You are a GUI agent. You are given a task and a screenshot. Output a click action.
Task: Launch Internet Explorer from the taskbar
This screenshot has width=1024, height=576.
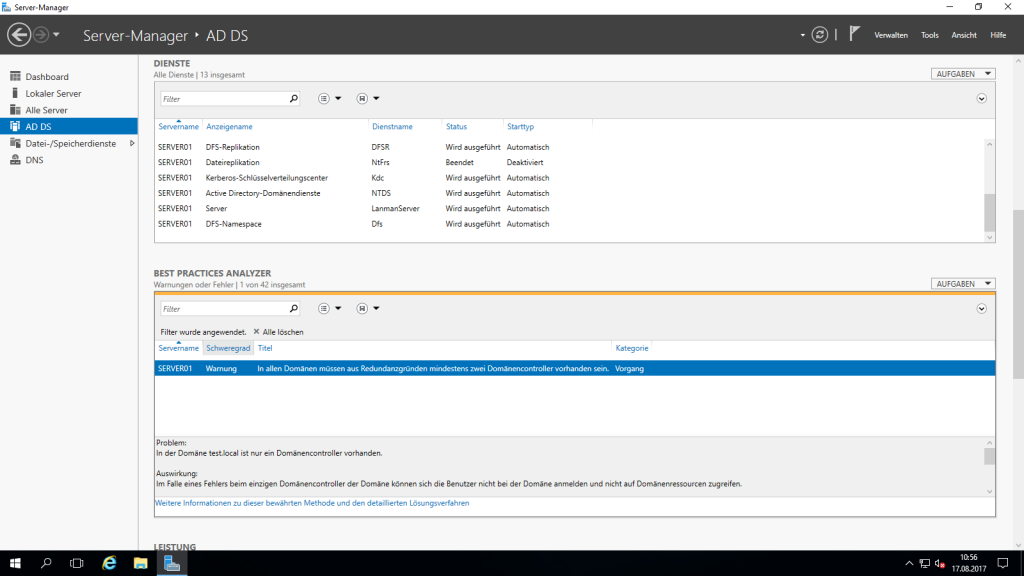[x=109, y=563]
